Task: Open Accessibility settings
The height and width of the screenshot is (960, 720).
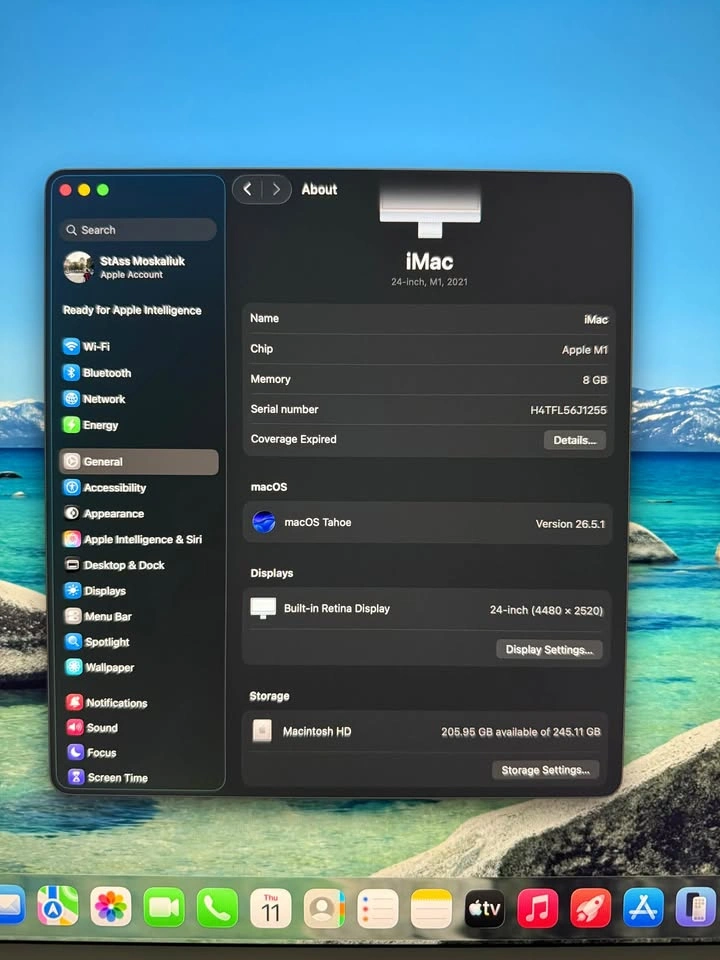Action: click(105, 488)
